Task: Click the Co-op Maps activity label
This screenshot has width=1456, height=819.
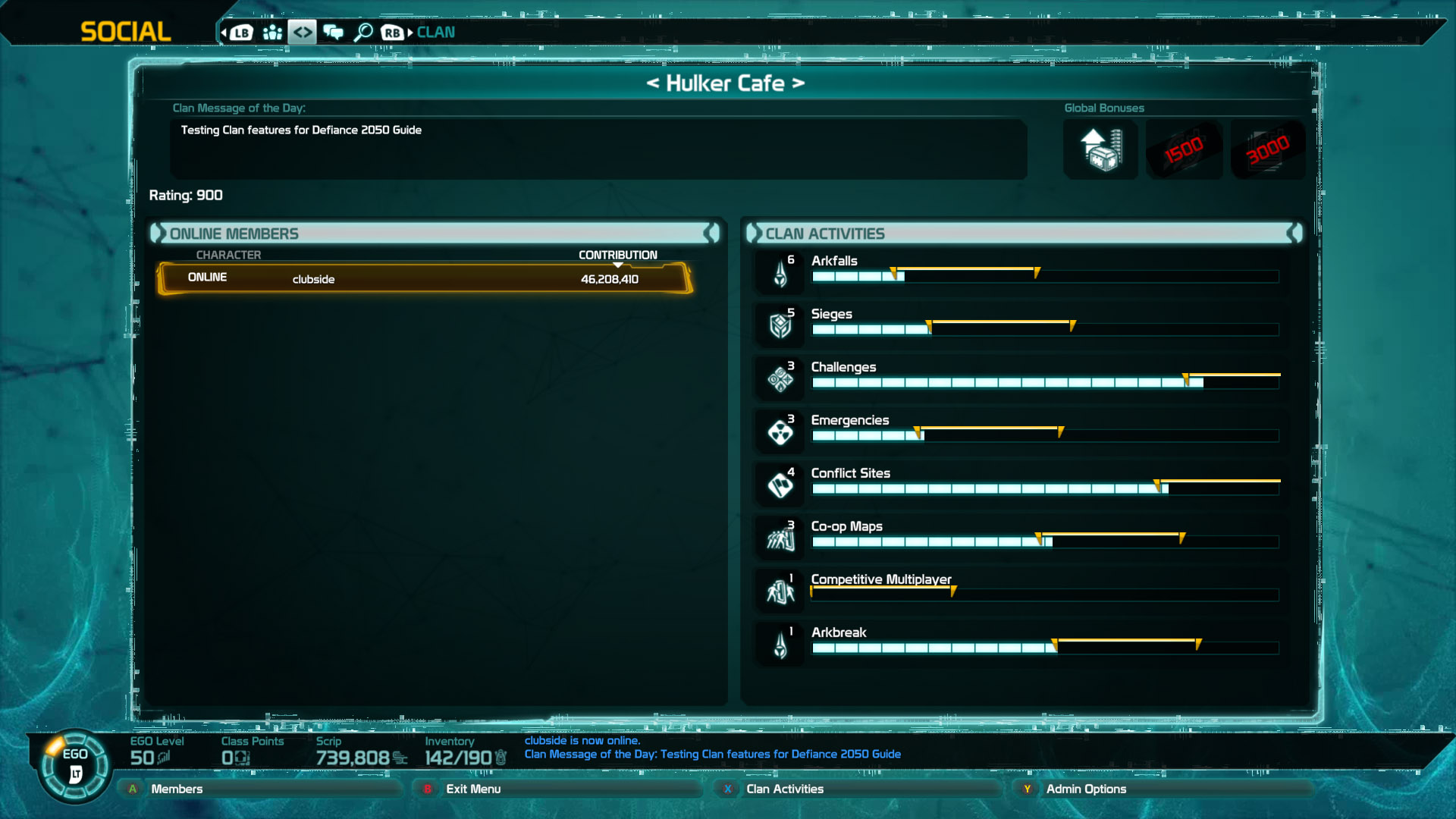Action: point(846,526)
